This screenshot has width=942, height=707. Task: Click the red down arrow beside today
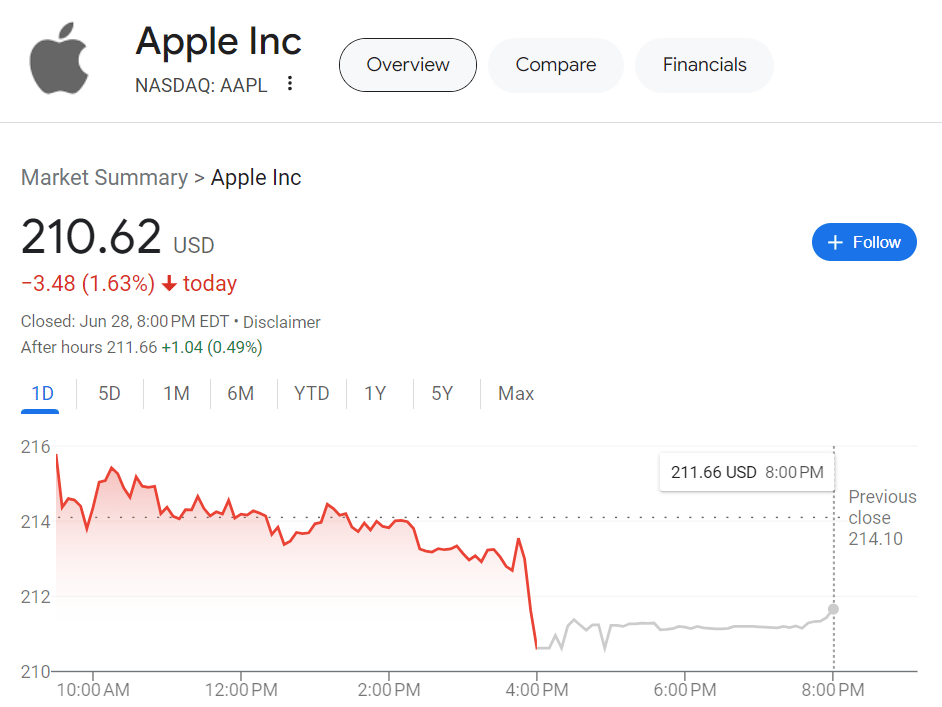tap(169, 284)
